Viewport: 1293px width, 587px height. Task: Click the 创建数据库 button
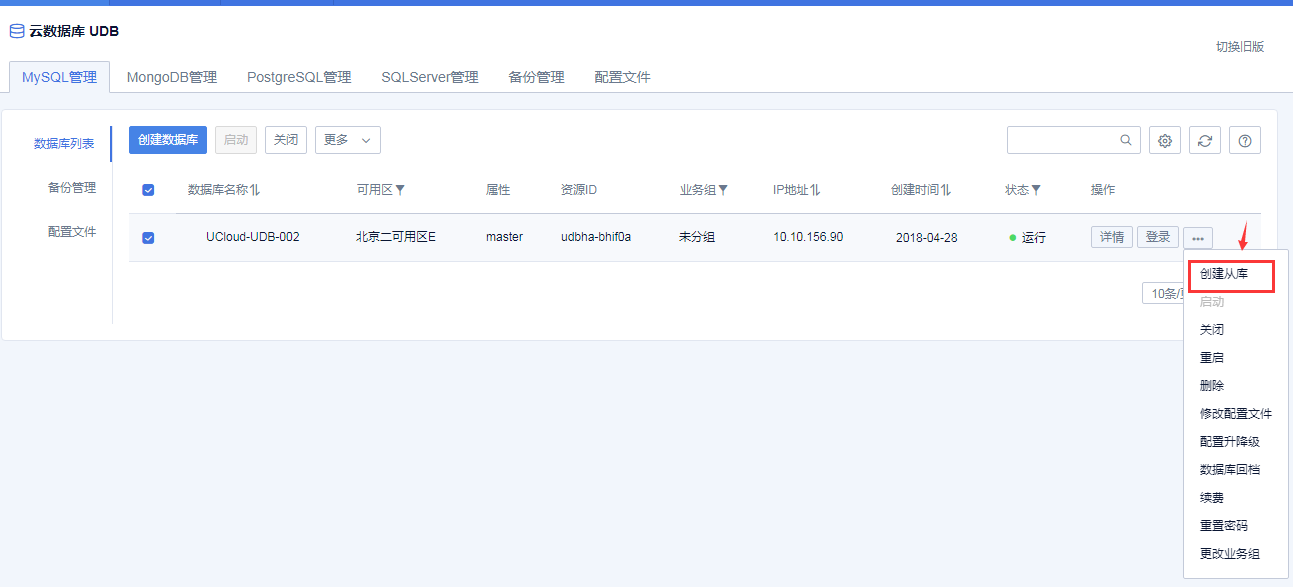click(167, 140)
